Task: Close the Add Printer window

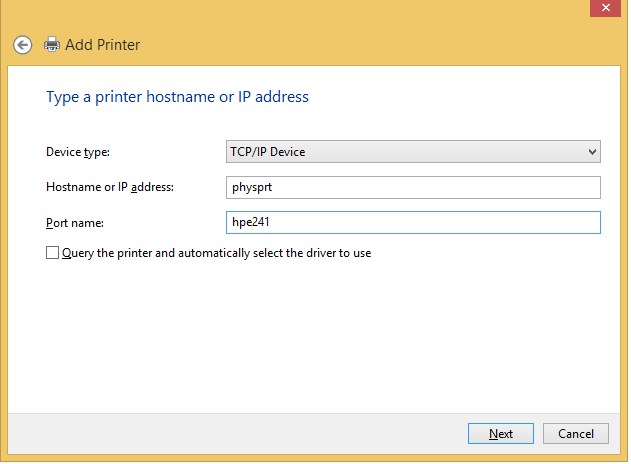Action: coord(603,8)
